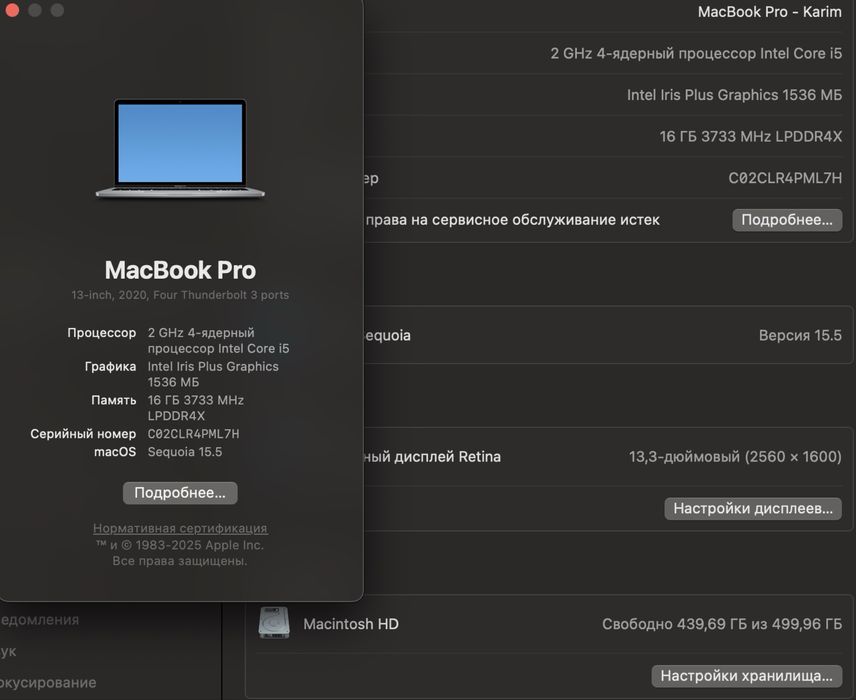Image resolution: width=856 pixels, height=700 pixels.
Task: Open Настройки дисплеев button
Action: click(753, 508)
